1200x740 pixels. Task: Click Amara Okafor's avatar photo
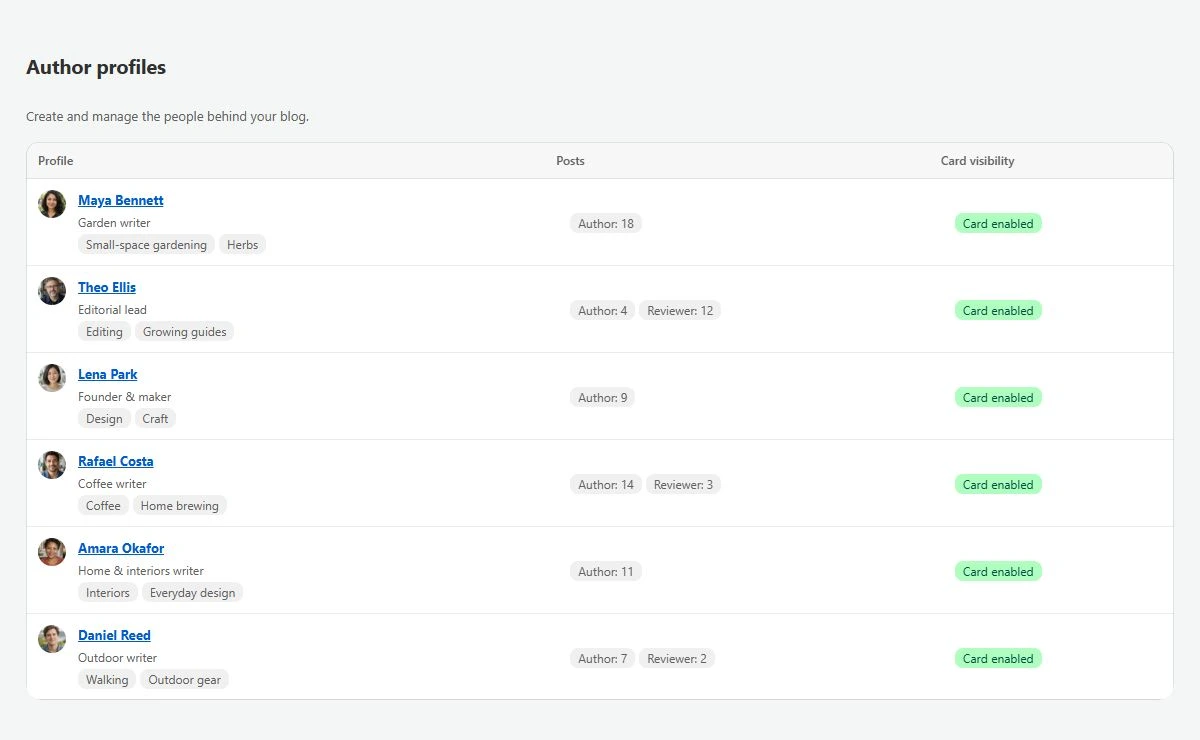pos(52,552)
